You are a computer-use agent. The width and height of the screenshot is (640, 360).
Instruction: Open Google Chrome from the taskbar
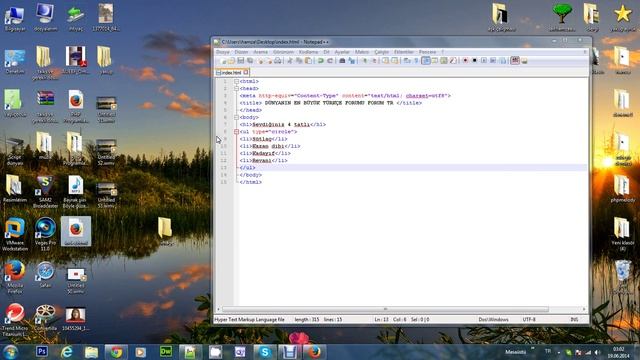(116, 352)
